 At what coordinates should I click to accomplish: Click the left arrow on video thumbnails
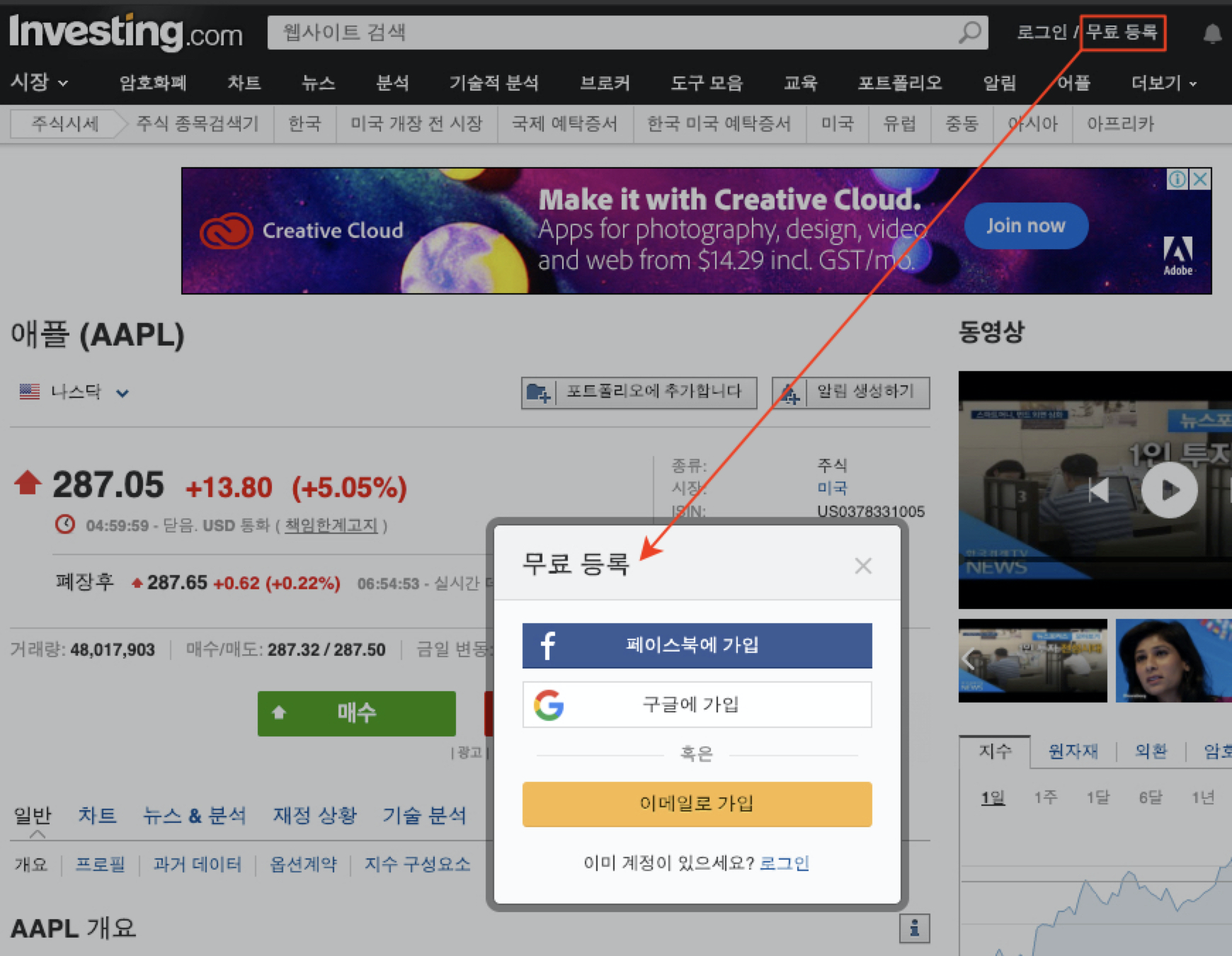click(x=968, y=659)
